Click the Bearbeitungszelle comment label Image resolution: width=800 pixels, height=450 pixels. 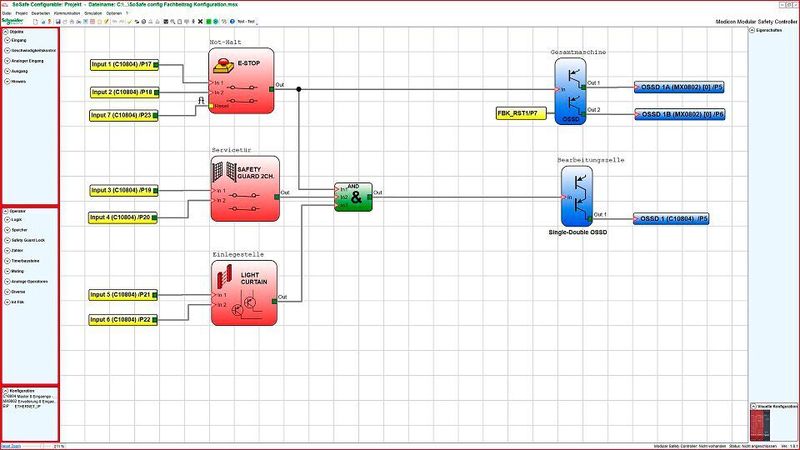click(590, 160)
